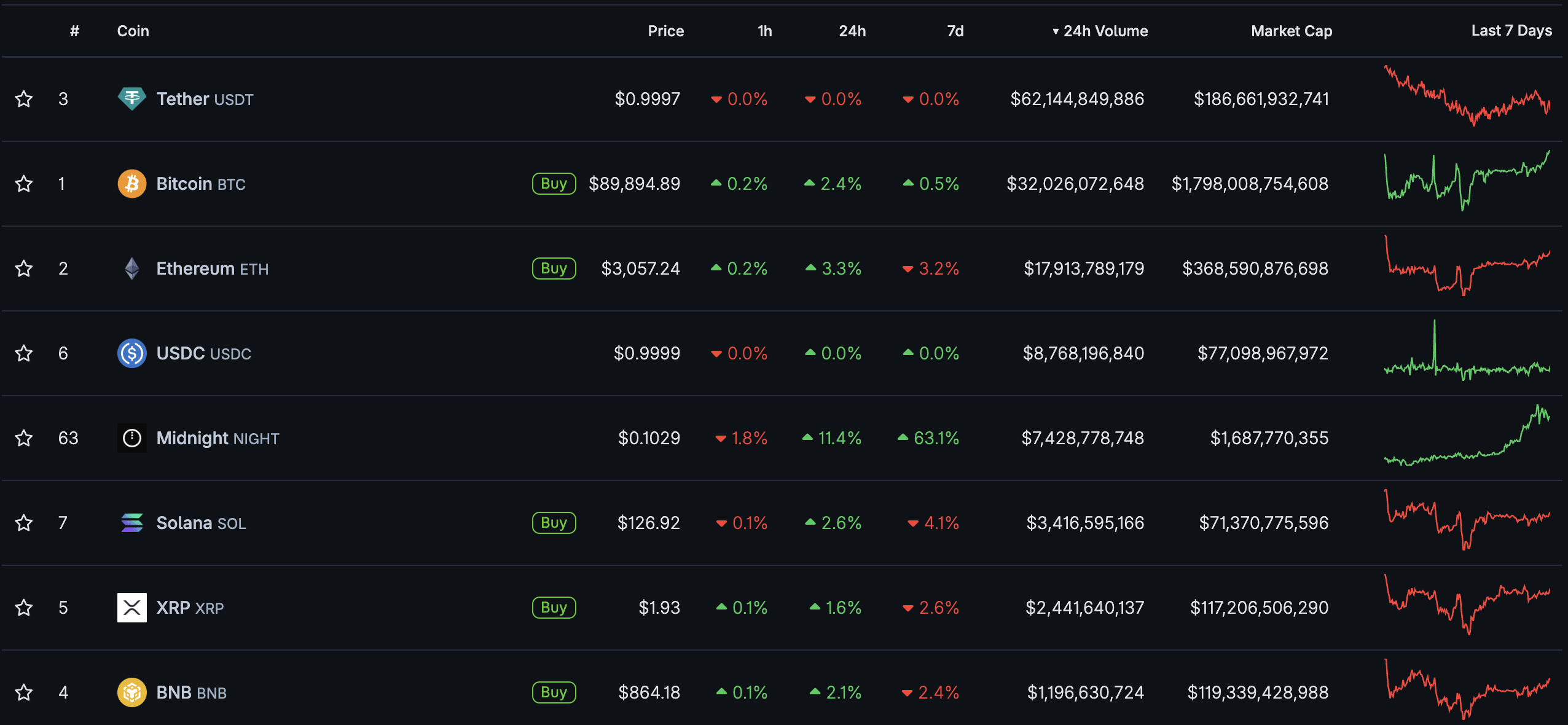
Task: Add Bitcoin to favorites via star
Action: [x=24, y=183]
